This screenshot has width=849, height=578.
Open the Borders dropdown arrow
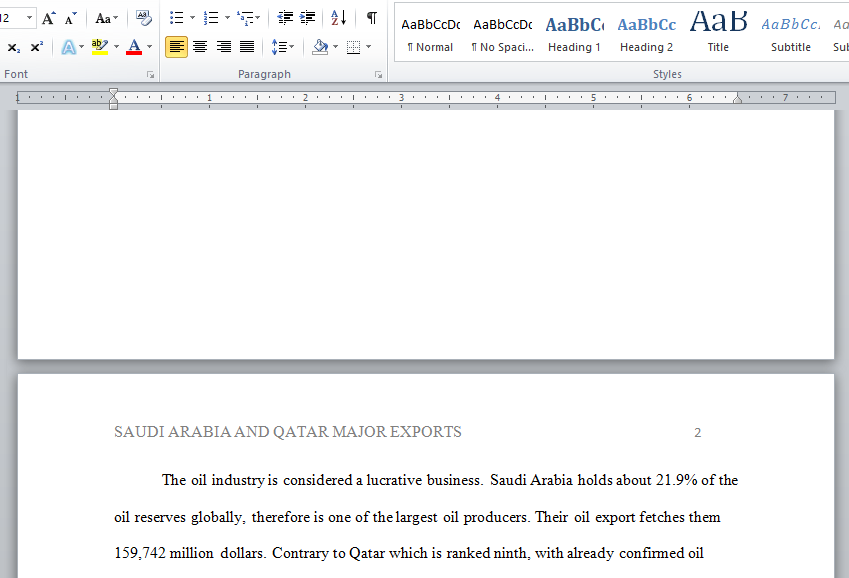(369, 47)
